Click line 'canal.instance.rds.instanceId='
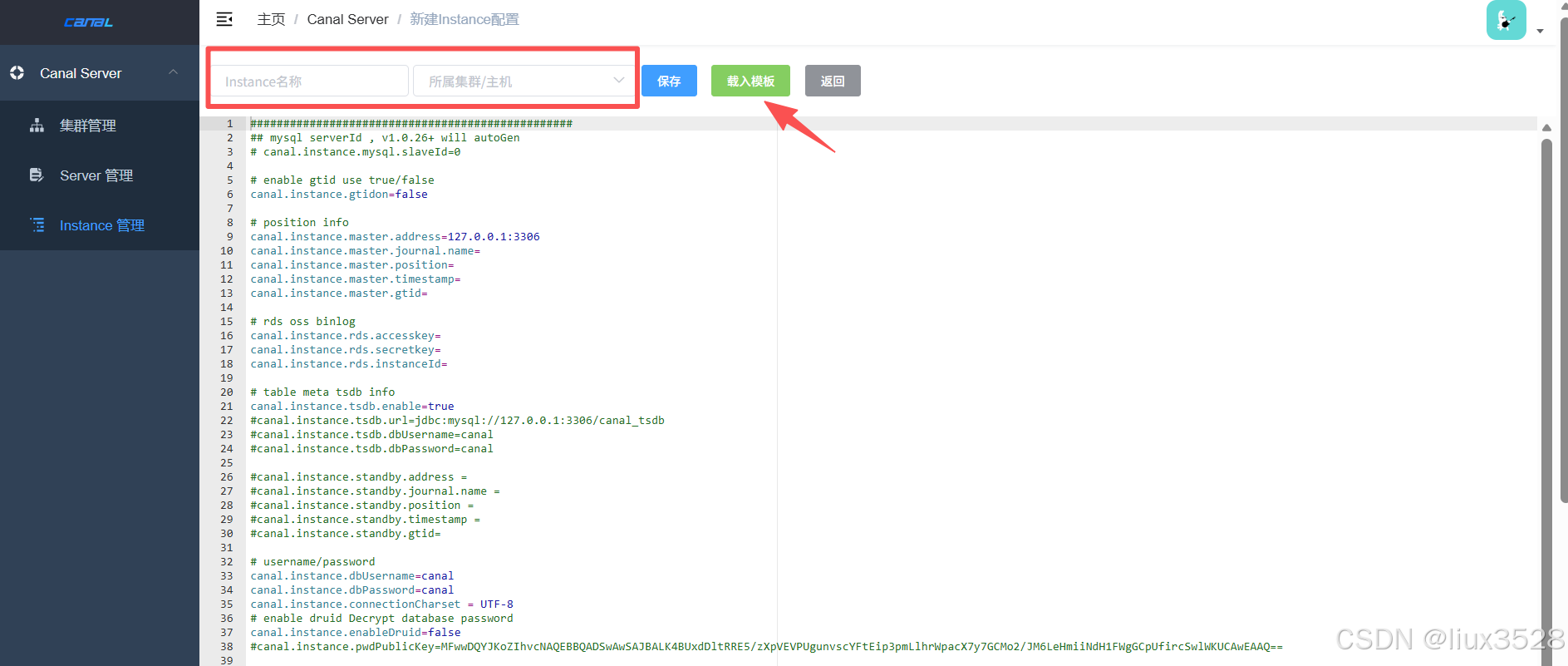The height and width of the screenshot is (666, 1568). pos(349,363)
